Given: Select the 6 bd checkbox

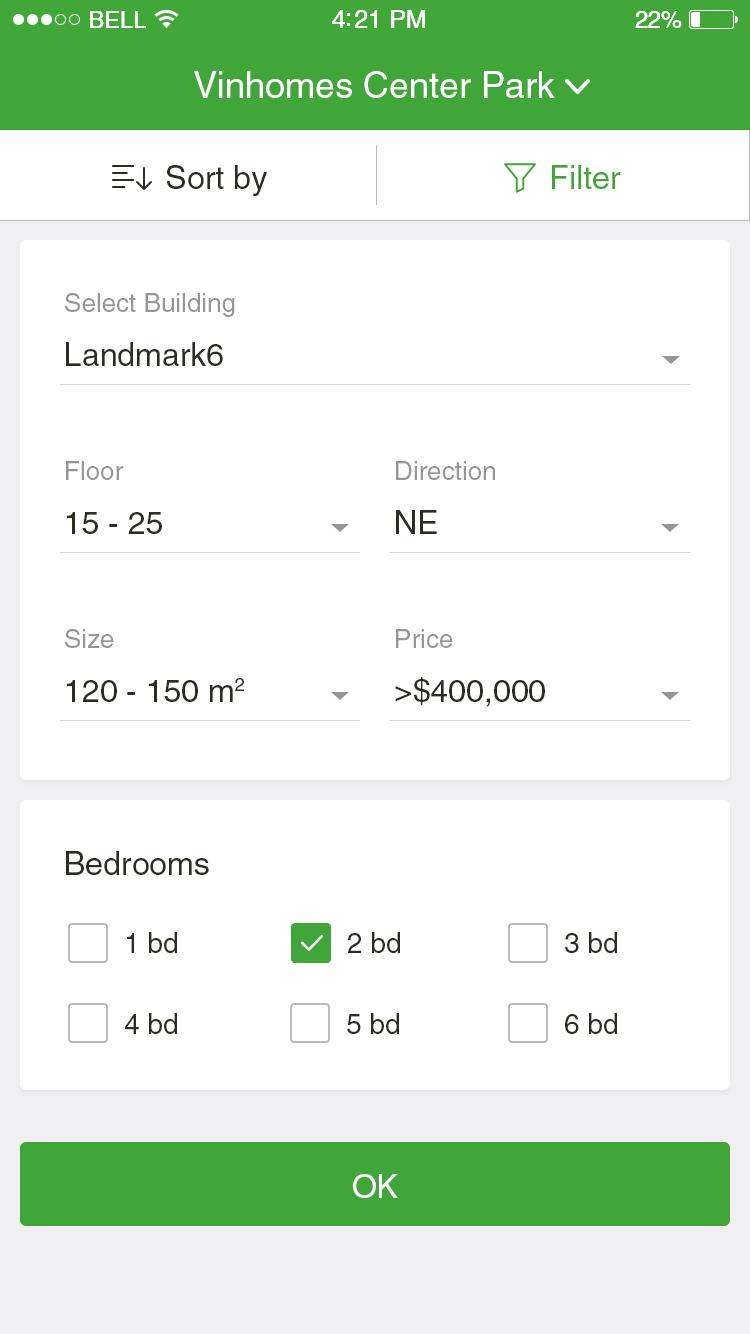Looking at the screenshot, I should click(x=528, y=1024).
